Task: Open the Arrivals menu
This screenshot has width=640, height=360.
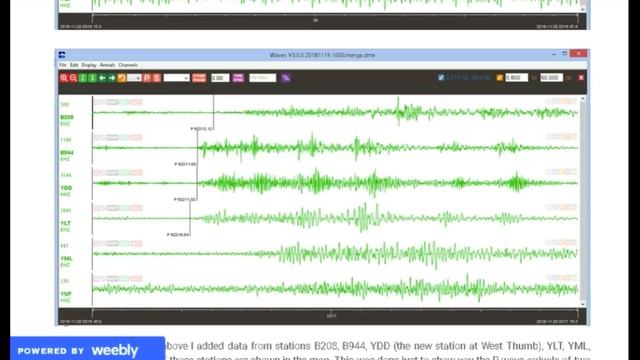Action: (107, 65)
